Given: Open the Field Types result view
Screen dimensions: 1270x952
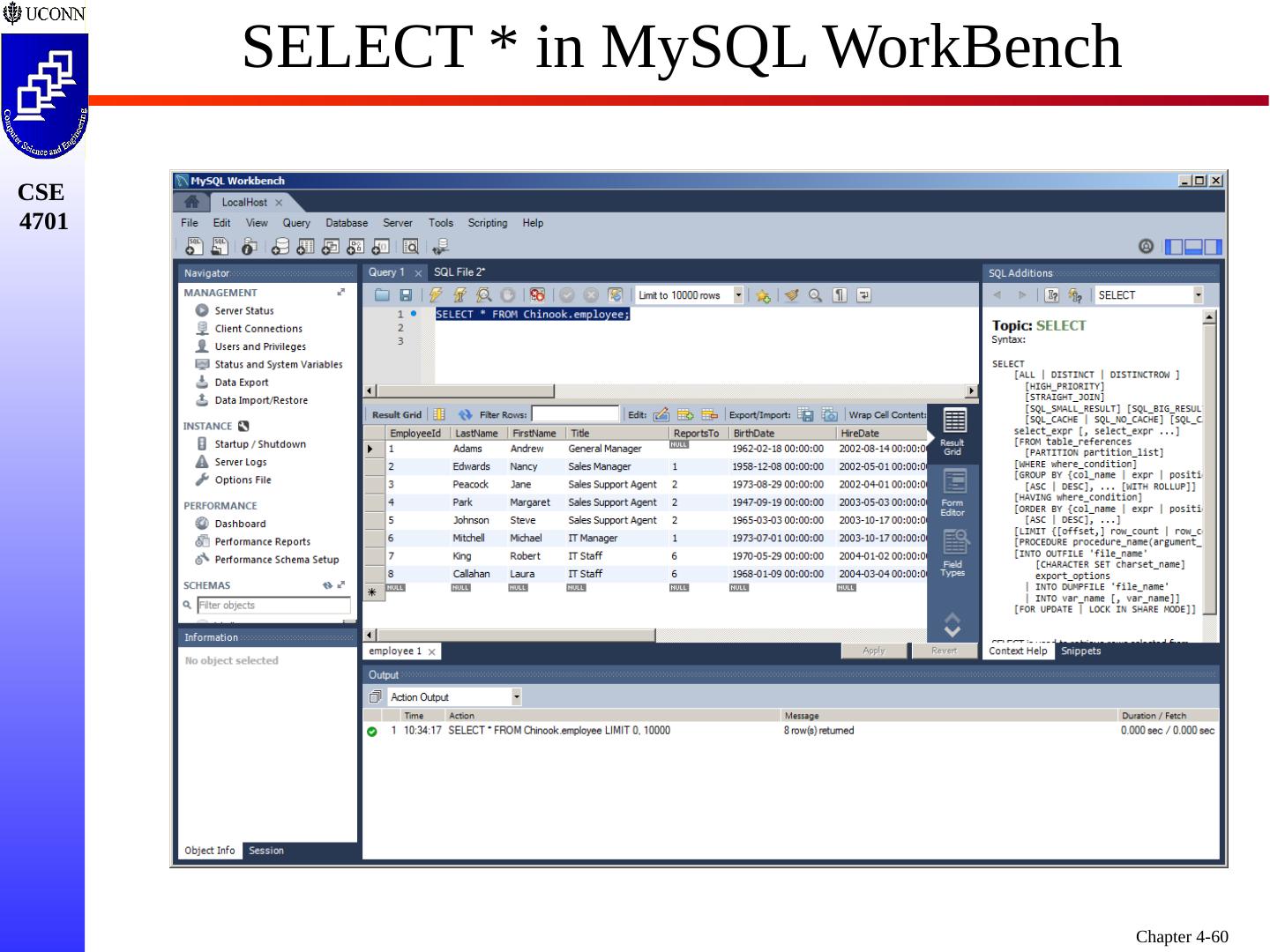Looking at the screenshot, I should (952, 553).
